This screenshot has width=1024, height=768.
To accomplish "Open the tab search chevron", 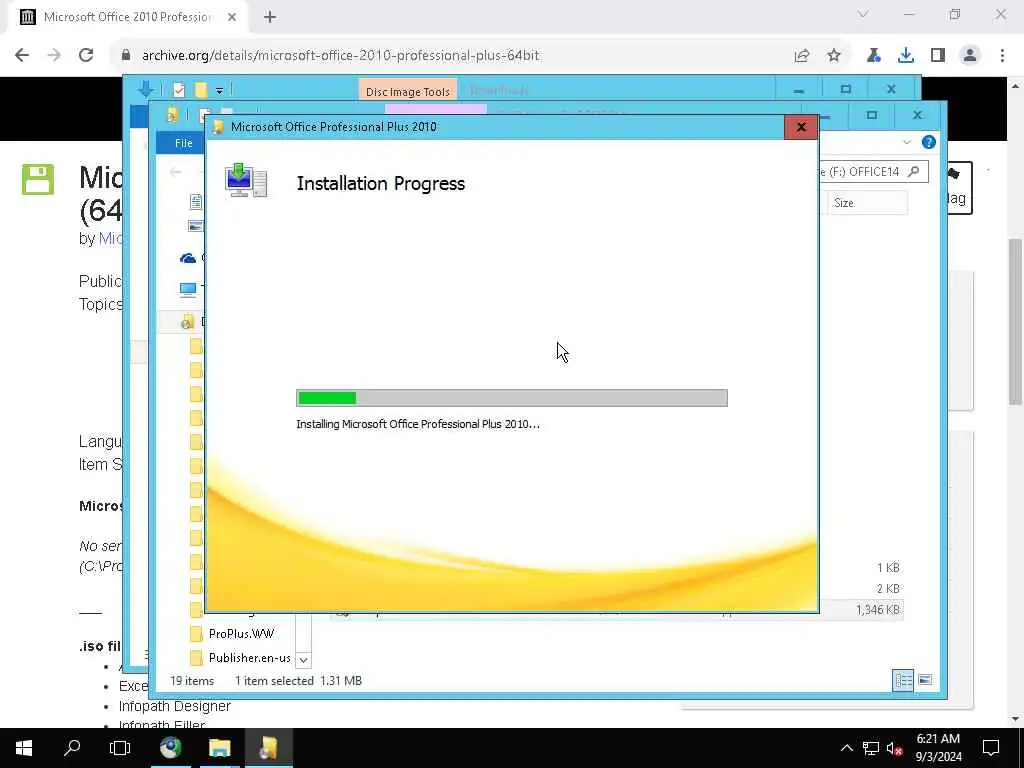I will tap(863, 14).
